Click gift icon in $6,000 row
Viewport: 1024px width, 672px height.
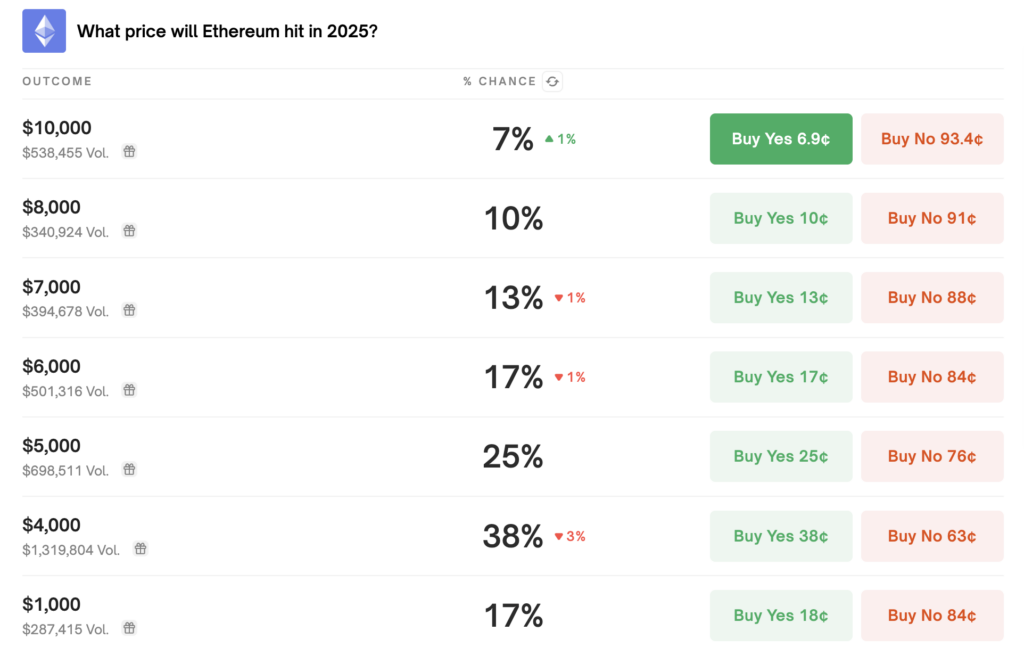tap(129, 390)
